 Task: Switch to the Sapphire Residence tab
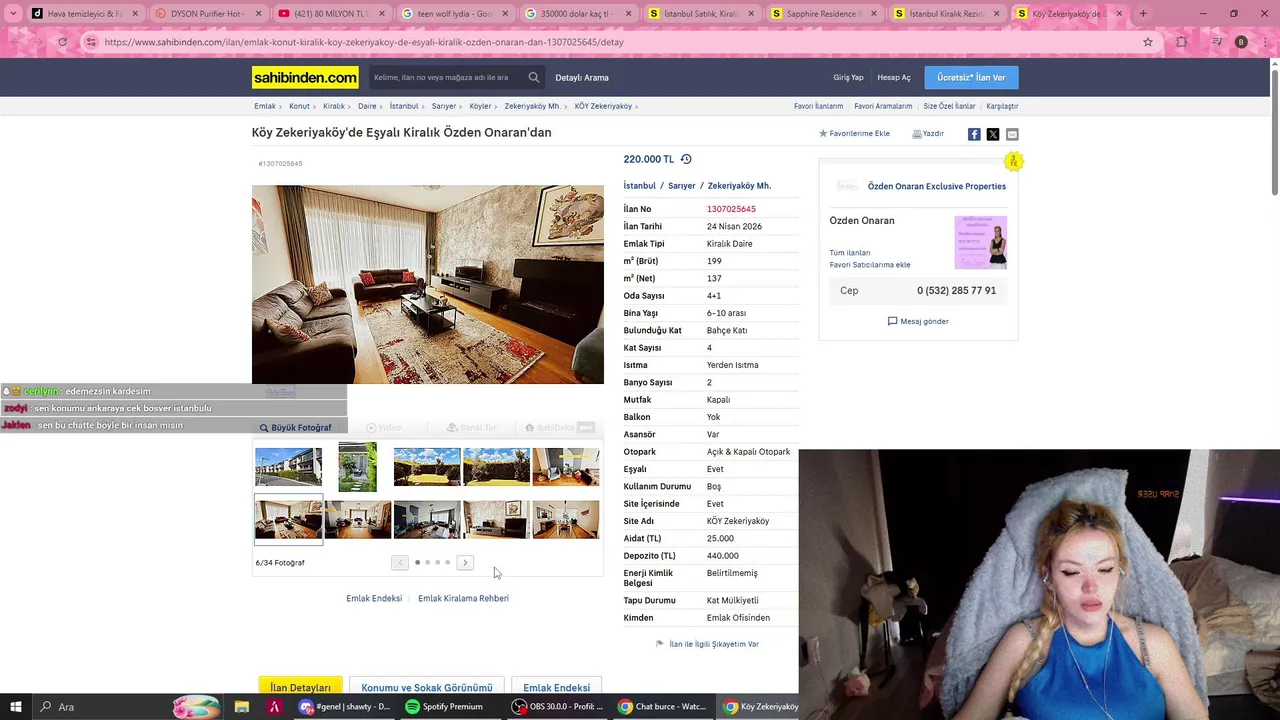824,14
